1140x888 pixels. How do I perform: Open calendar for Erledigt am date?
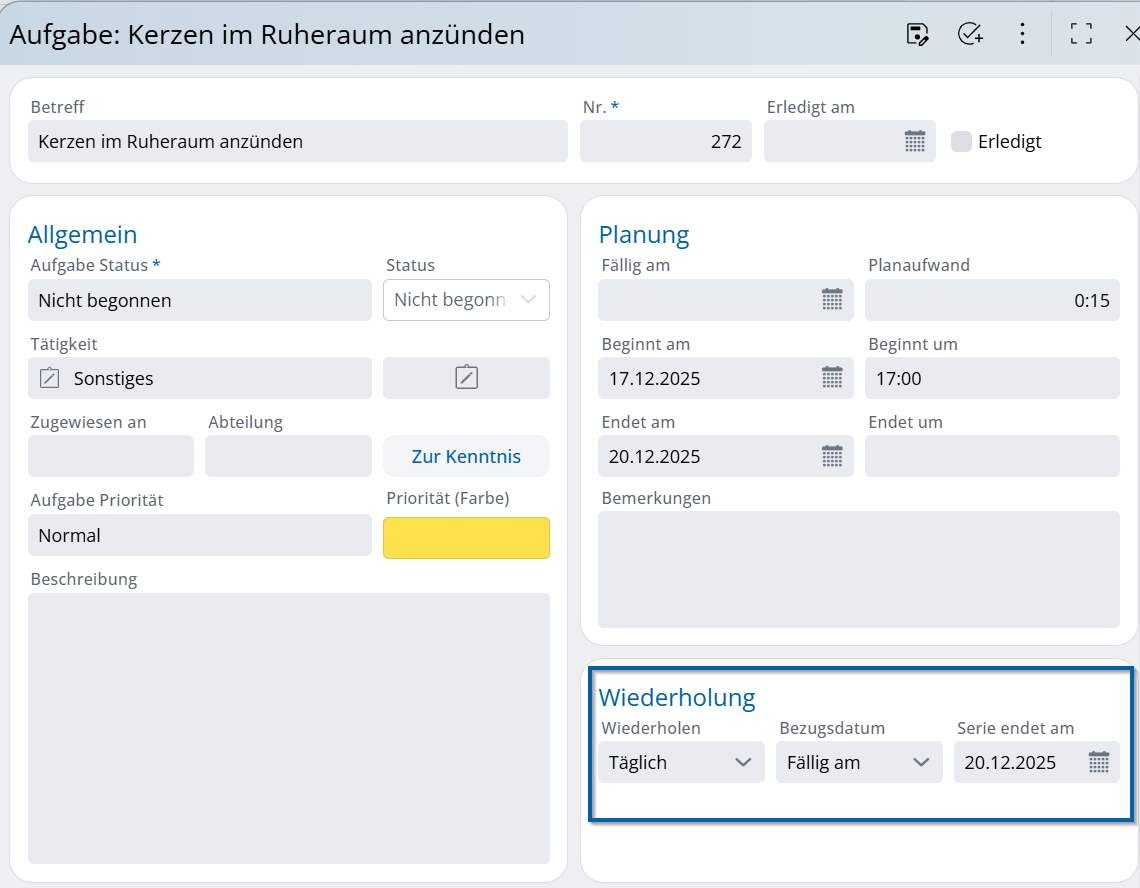pyautogui.click(x=914, y=141)
